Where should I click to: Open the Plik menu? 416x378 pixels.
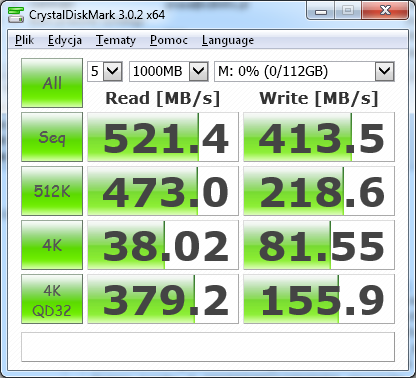point(24,40)
